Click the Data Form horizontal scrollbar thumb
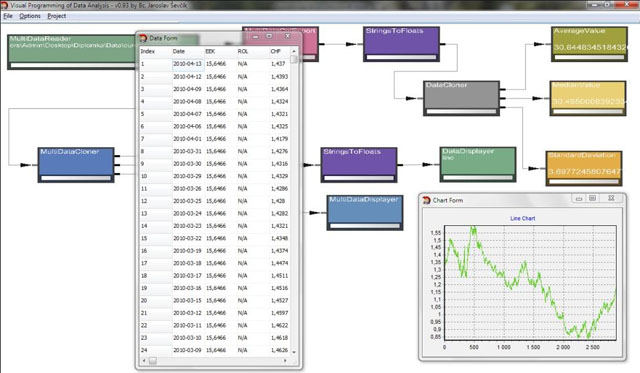Screen dimensions: 640x373 tap(152, 361)
